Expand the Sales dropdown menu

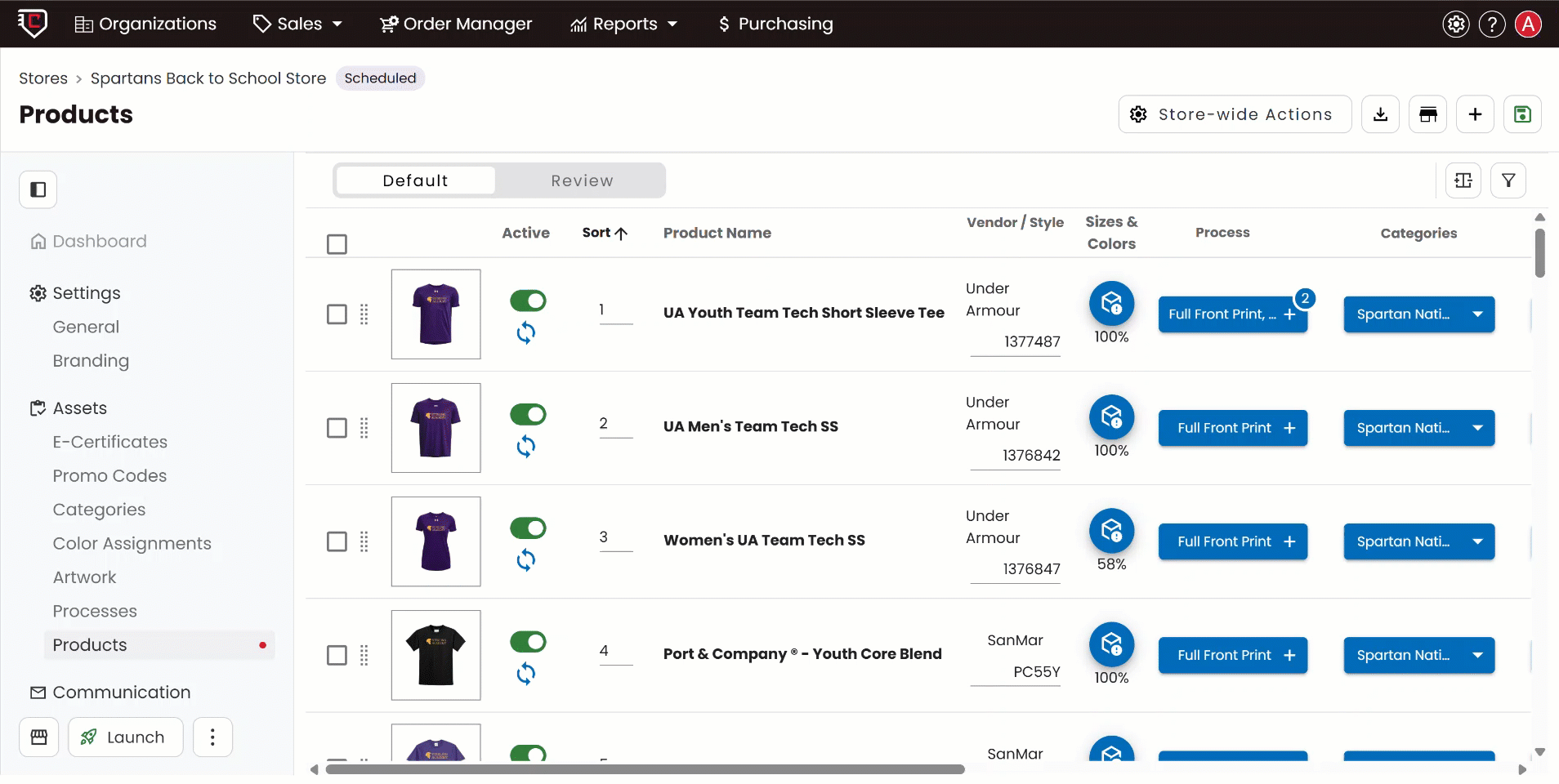tap(298, 24)
